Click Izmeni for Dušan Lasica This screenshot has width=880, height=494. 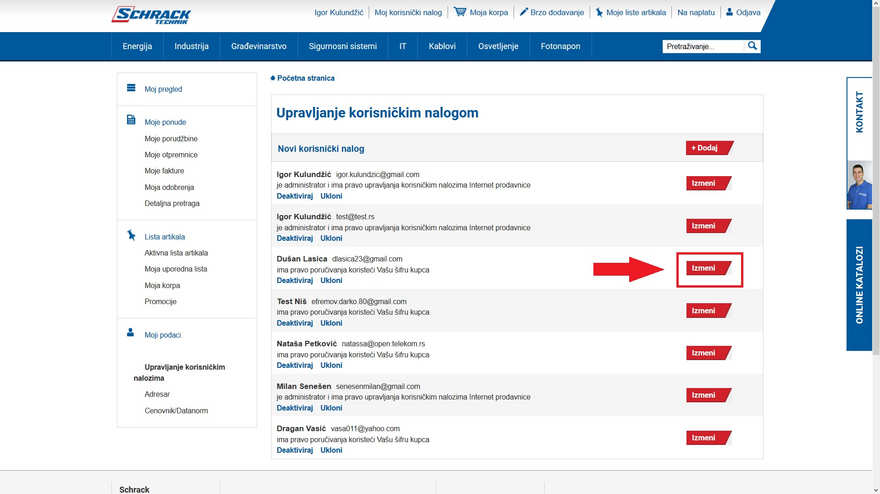(708, 268)
